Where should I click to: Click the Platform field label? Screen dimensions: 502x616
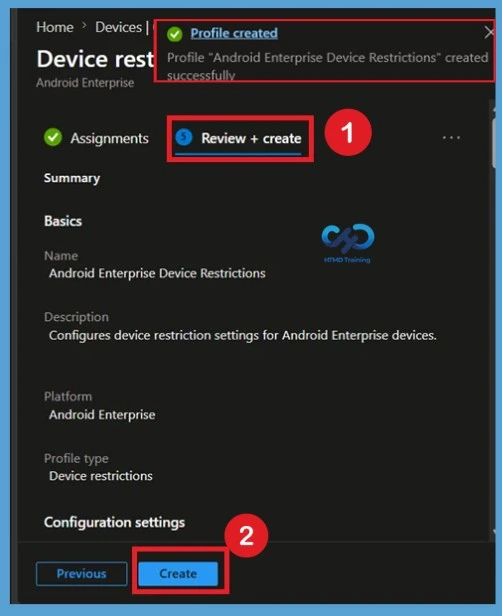(x=68, y=396)
